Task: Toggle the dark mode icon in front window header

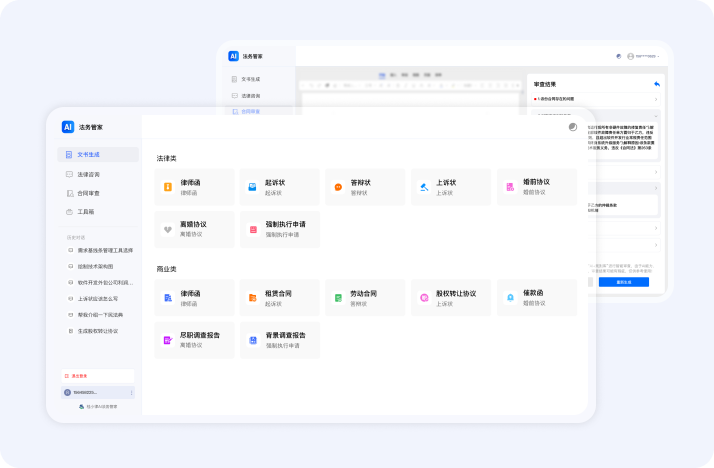Action: point(573,127)
